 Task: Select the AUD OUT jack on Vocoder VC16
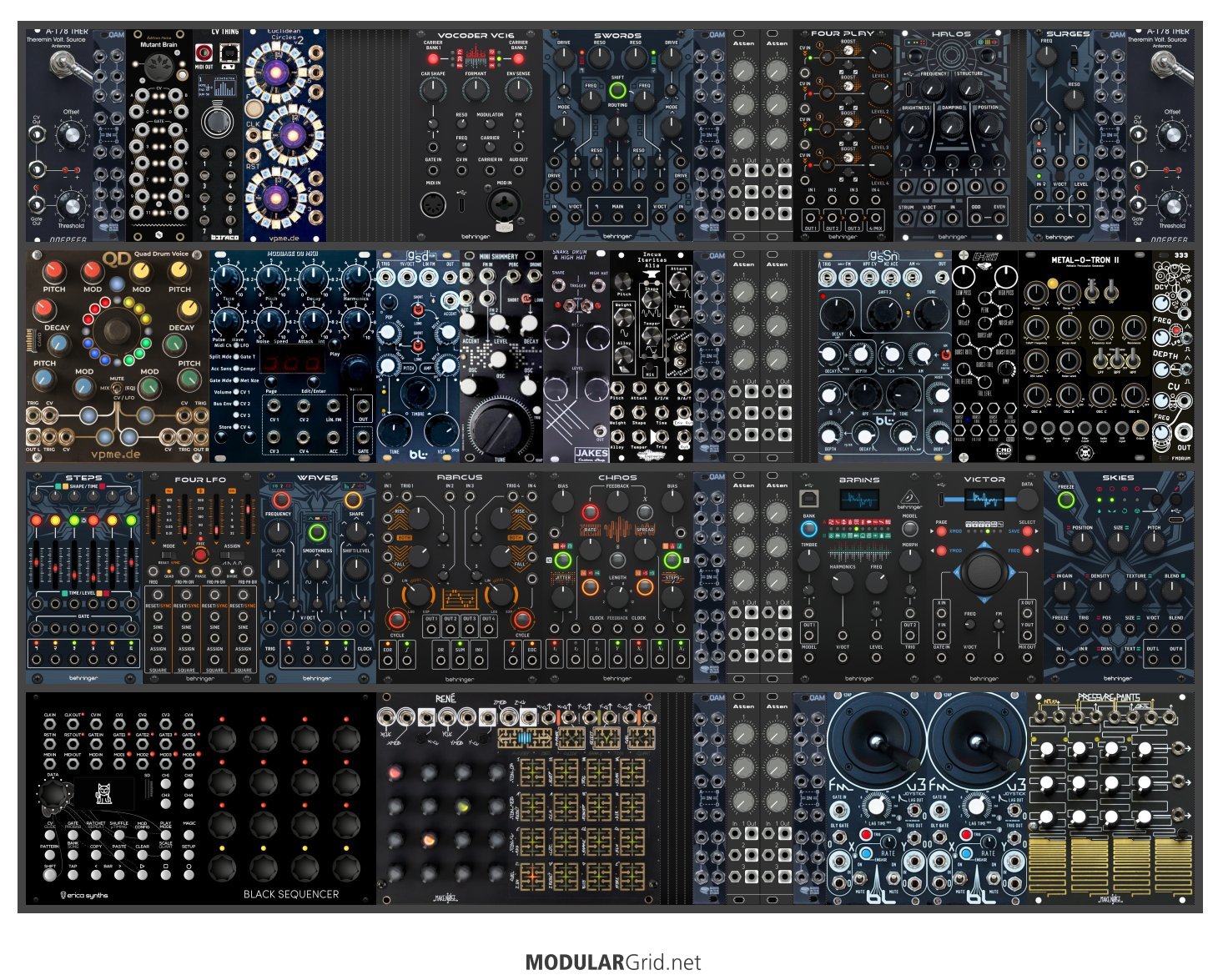[x=518, y=171]
